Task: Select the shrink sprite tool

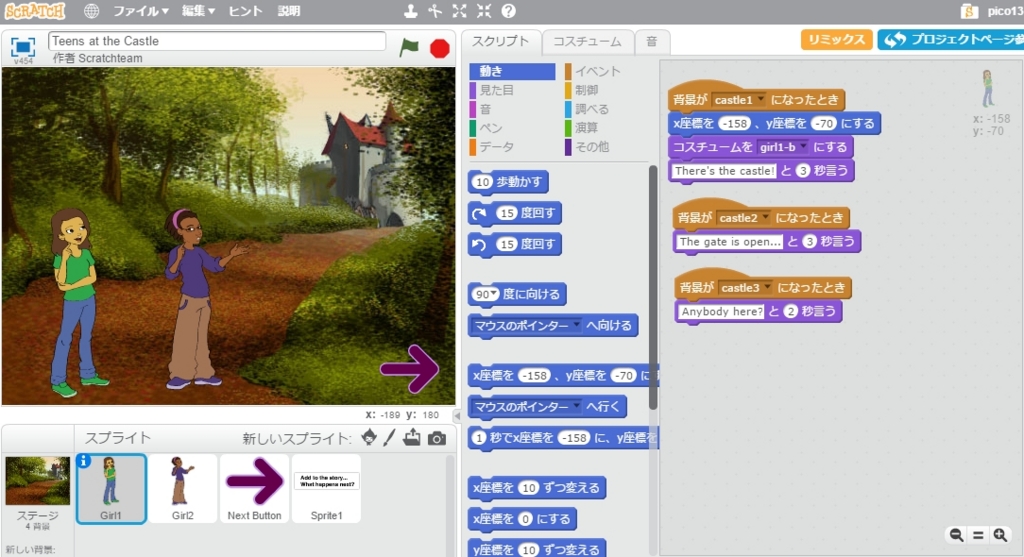Action: pos(484,11)
